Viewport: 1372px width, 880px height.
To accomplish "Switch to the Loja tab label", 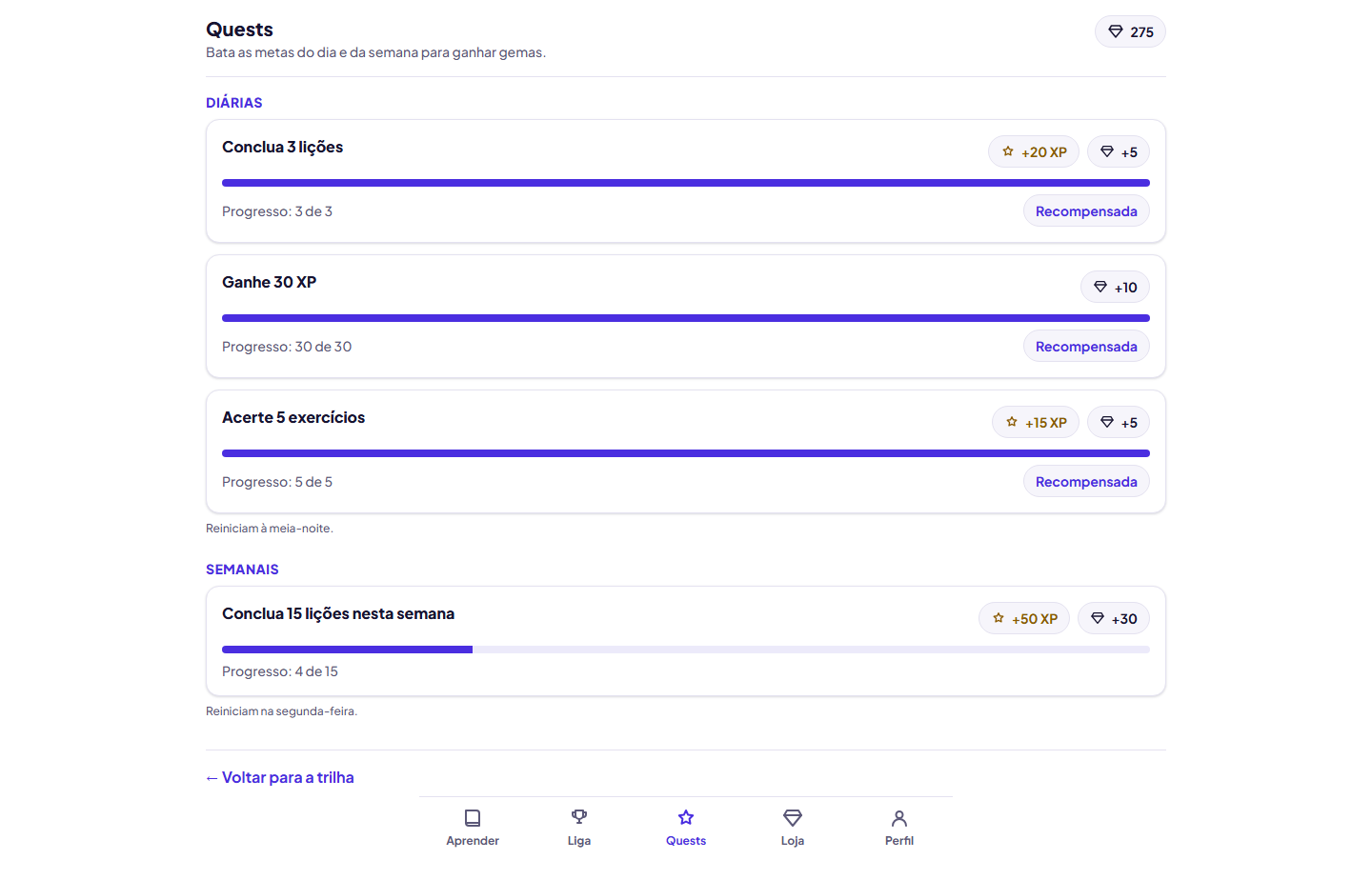I will click(x=793, y=841).
